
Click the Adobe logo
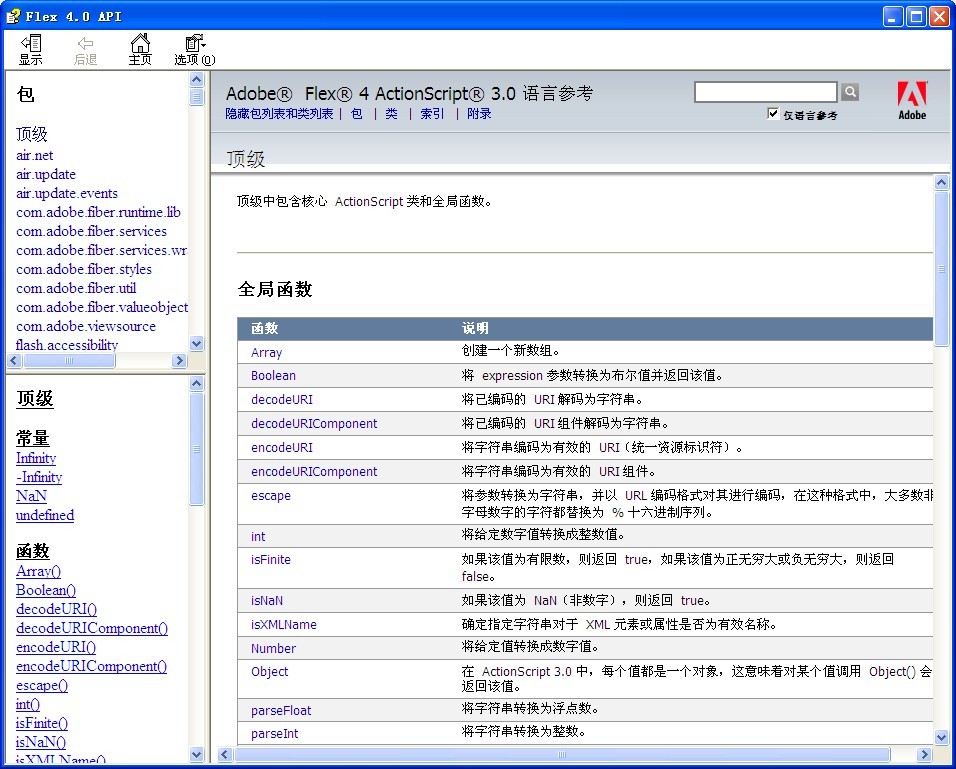pyautogui.click(x=912, y=101)
